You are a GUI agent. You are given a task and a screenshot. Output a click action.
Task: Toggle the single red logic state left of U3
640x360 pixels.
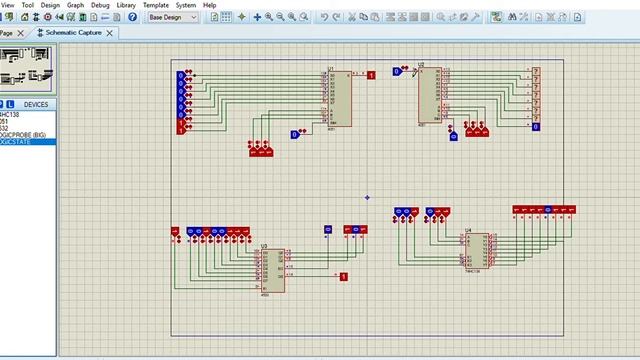pos(175,231)
